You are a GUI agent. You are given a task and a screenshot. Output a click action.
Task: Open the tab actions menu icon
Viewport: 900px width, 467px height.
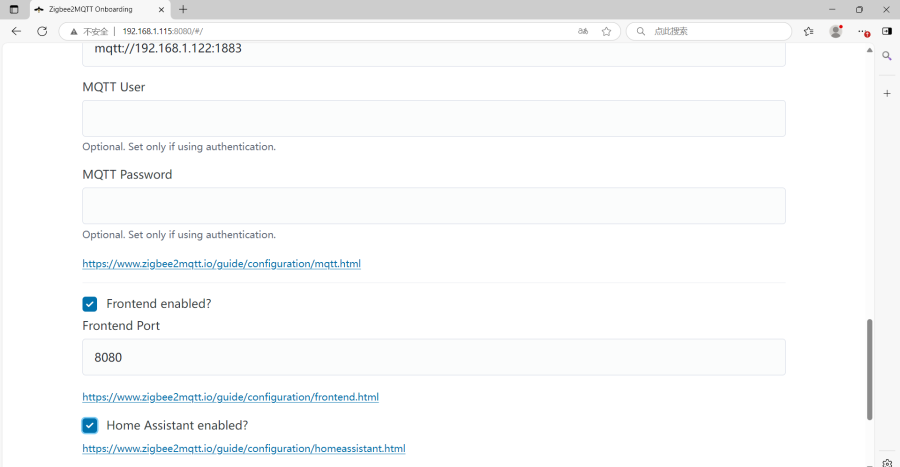[x=14, y=9]
